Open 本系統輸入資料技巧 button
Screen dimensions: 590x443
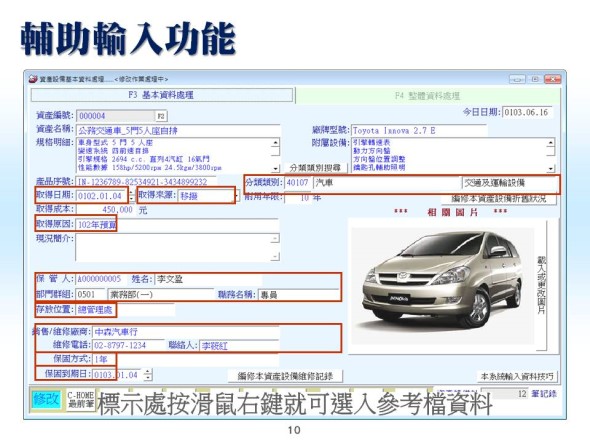(517, 376)
